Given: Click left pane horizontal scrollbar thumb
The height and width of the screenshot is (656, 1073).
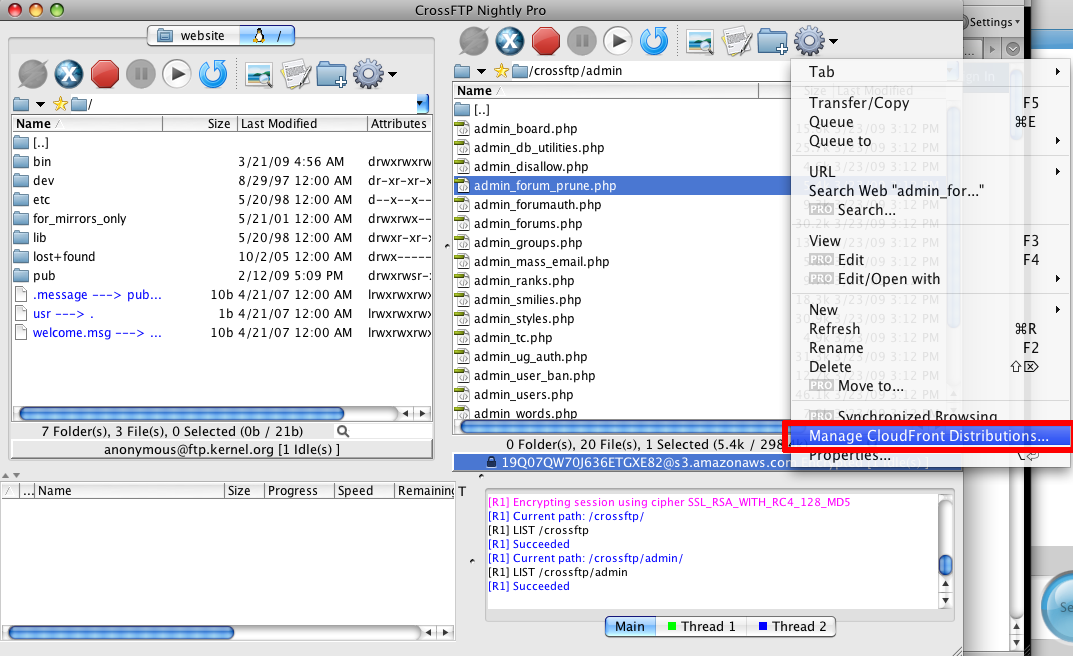Looking at the screenshot, I should point(181,413).
